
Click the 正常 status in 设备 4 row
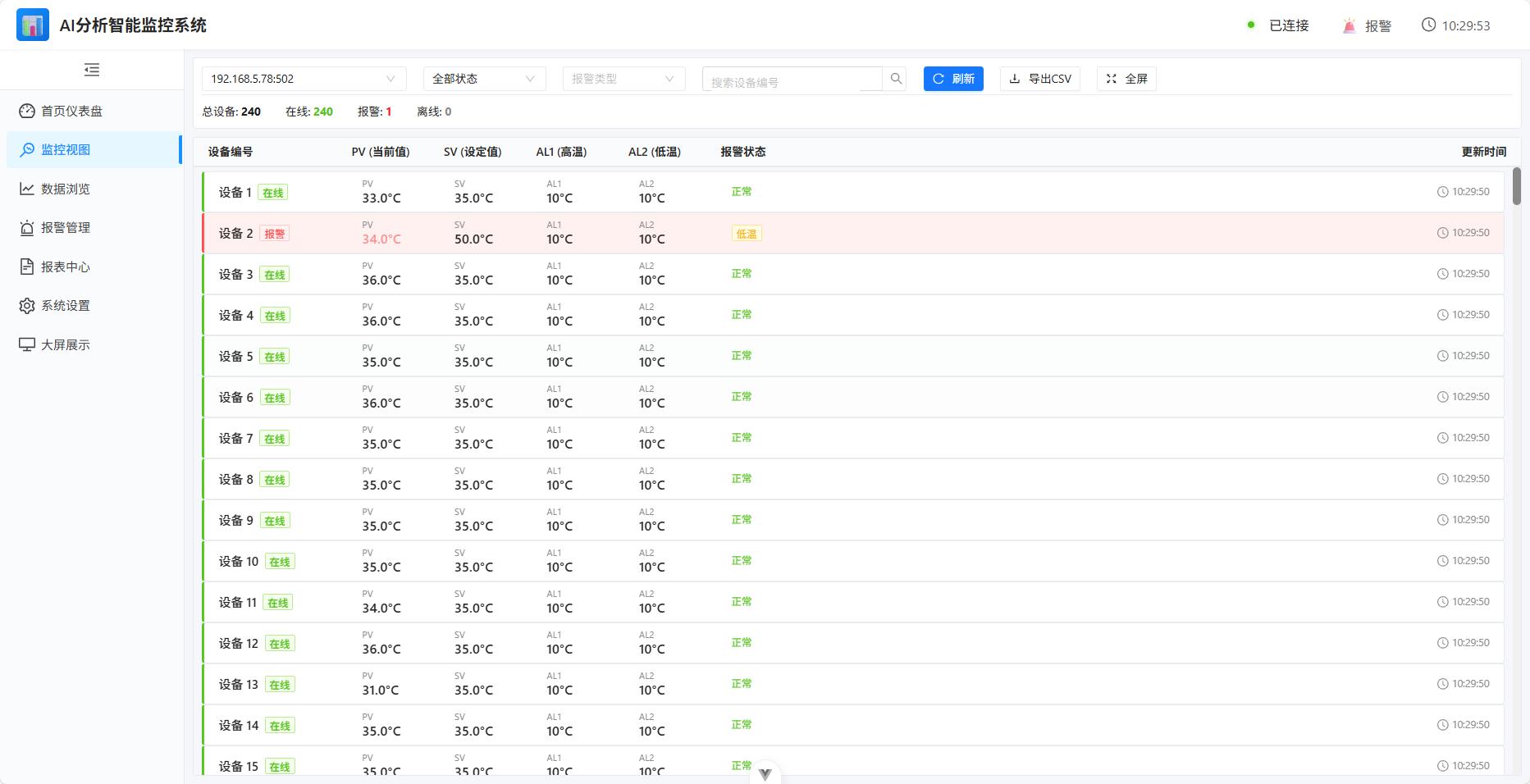(x=742, y=315)
